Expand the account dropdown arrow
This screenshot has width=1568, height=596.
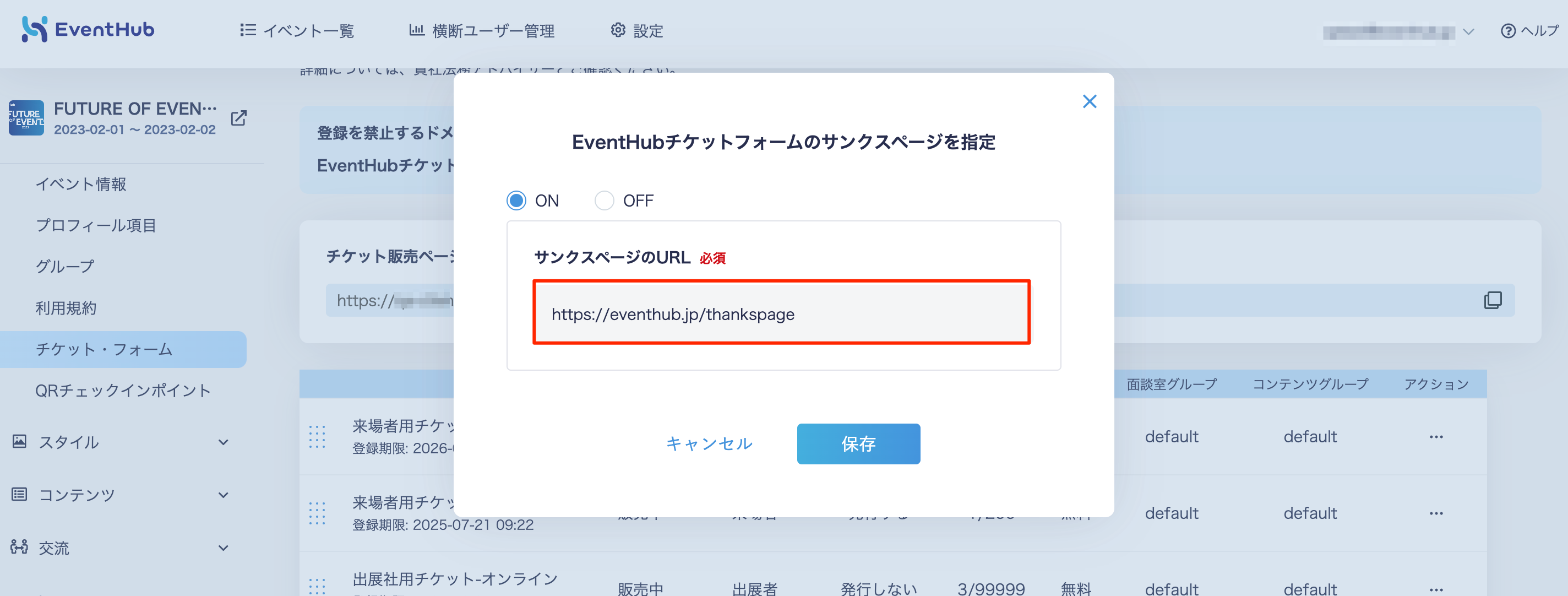click(x=1468, y=31)
